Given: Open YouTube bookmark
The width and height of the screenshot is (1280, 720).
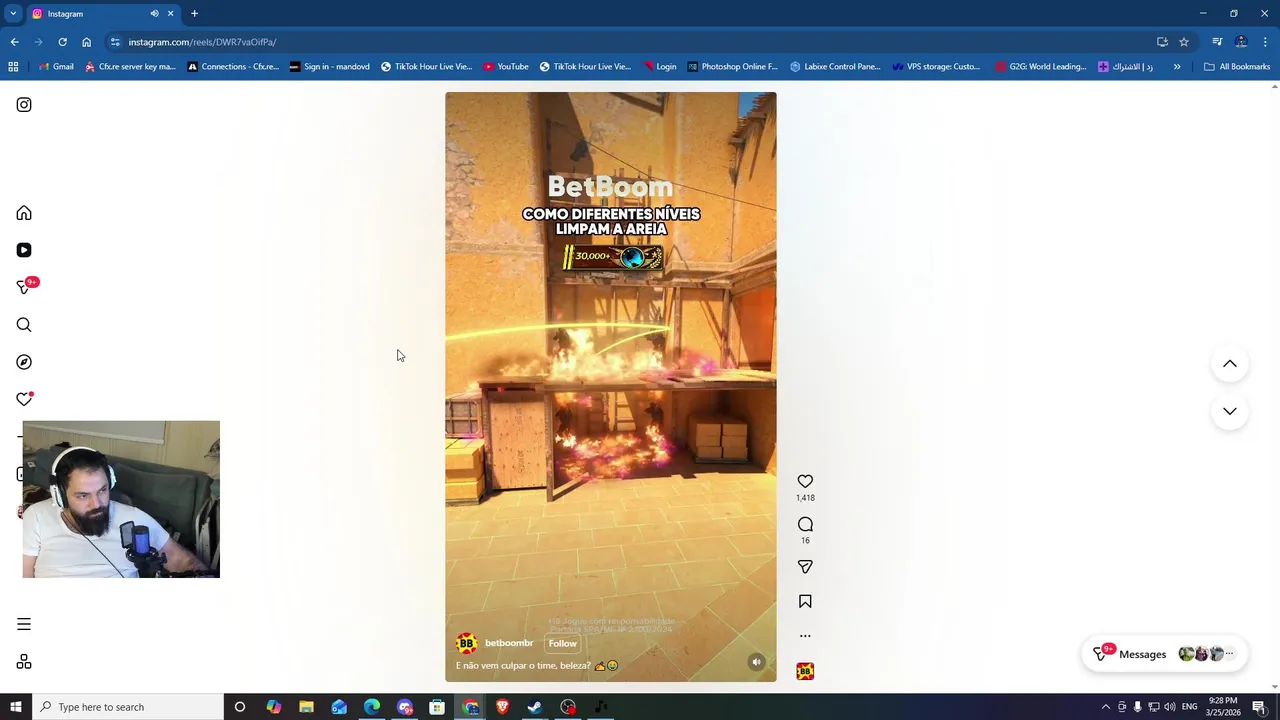Looking at the screenshot, I should 506,67.
